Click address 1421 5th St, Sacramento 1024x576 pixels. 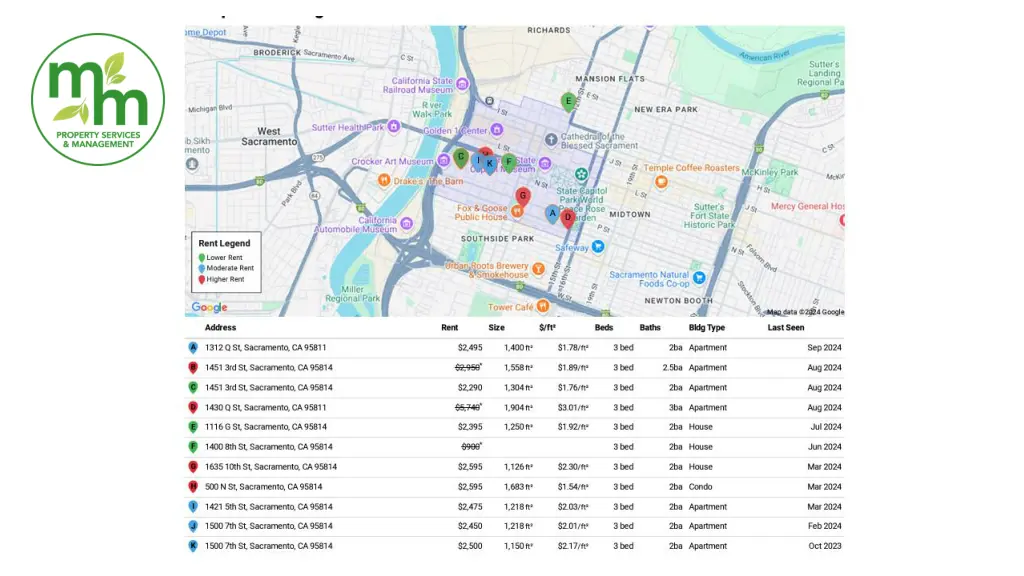coord(268,507)
